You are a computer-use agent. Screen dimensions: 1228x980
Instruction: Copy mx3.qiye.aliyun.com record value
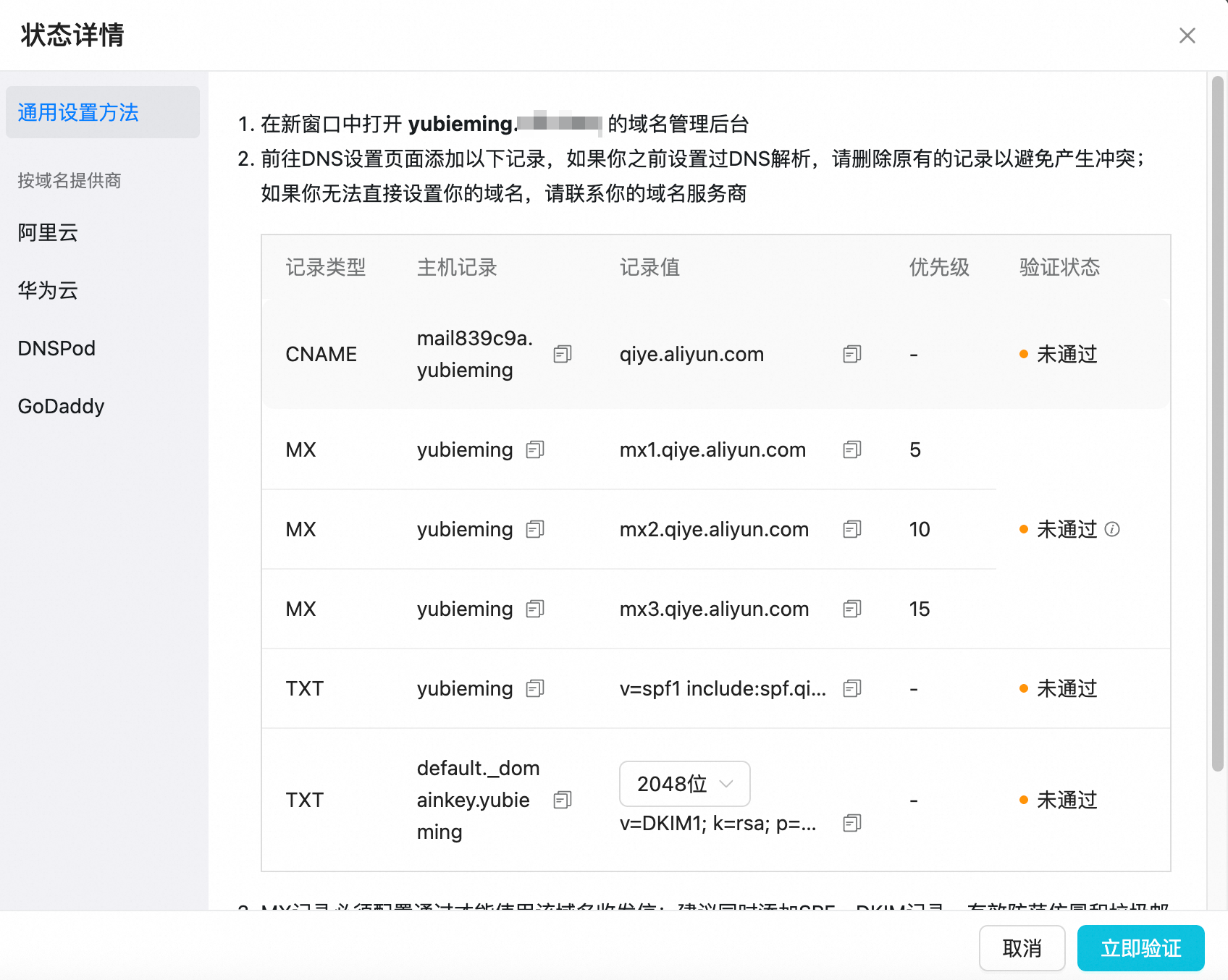pyautogui.click(x=852, y=609)
